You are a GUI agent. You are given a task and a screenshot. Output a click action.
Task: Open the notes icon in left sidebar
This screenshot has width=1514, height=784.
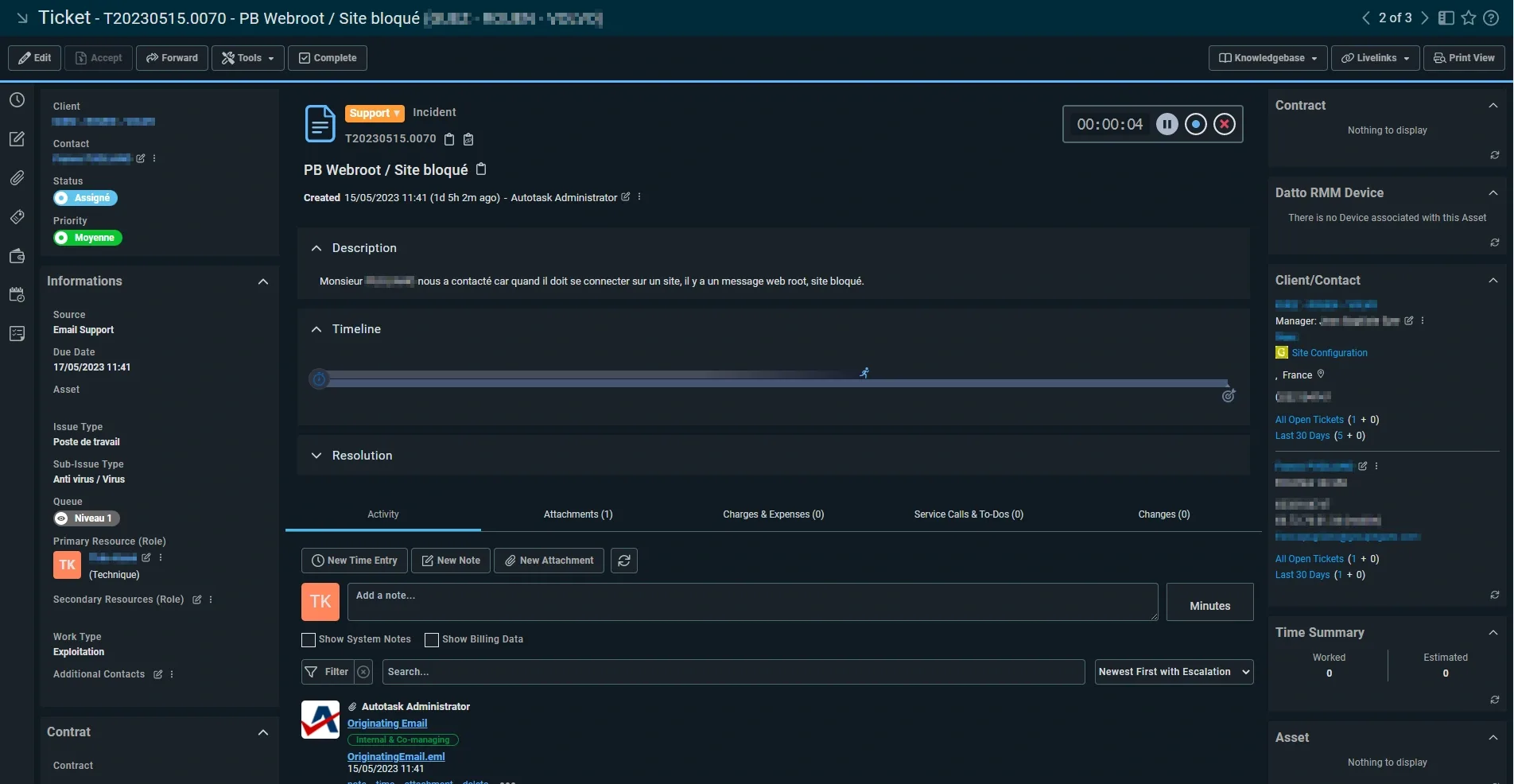click(x=17, y=139)
